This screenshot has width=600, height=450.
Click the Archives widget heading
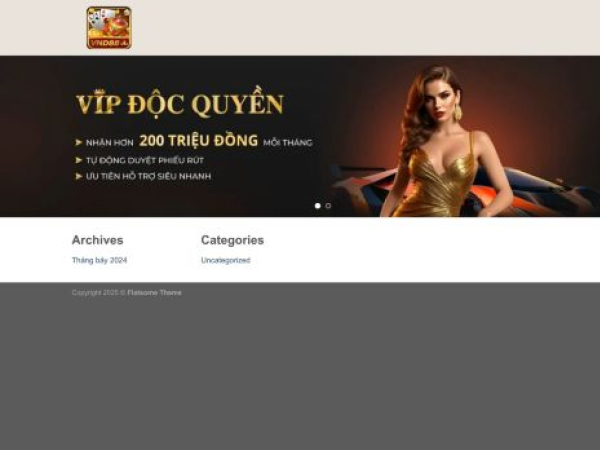click(x=97, y=240)
